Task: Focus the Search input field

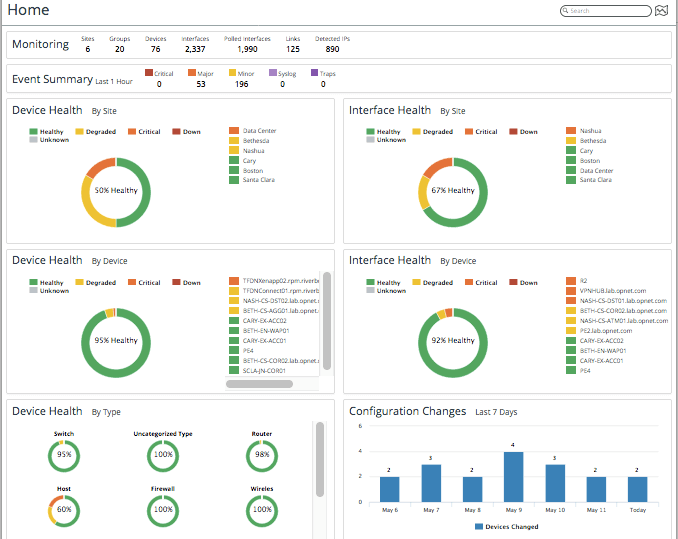Action: point(606,11)
